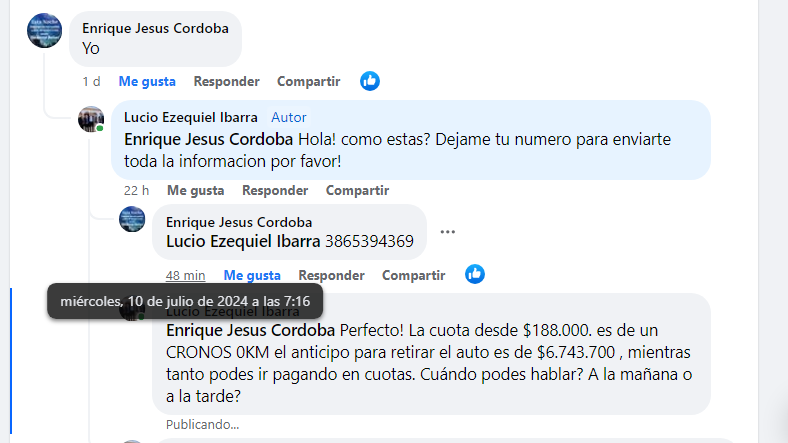Open the "Lucio Ezequiel Ibarra" author name beside the Autor badge
Viewport: 788px width, 443px height.
click(x=191, y=117)
